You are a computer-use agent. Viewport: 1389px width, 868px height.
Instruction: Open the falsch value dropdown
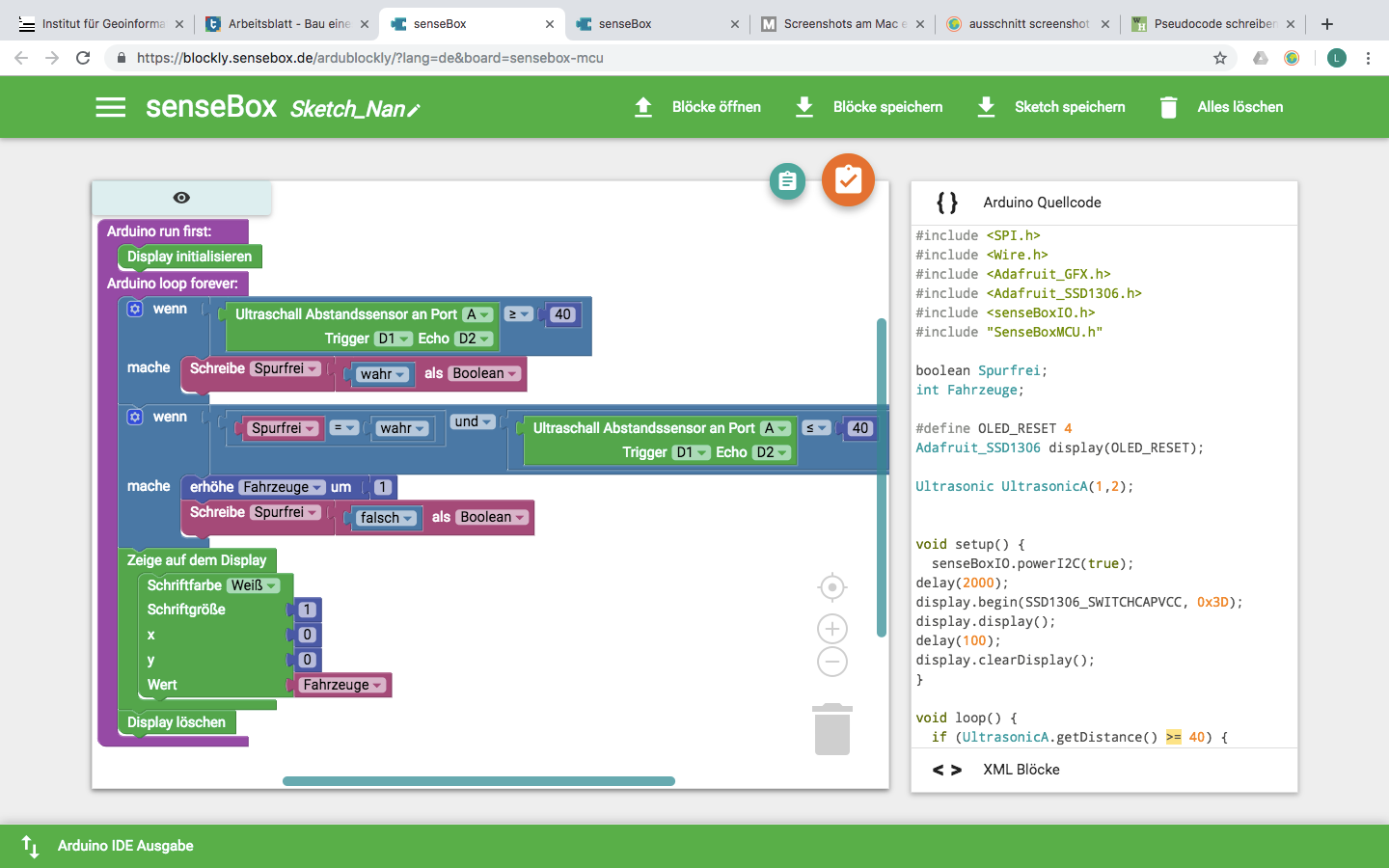(x=387, y=518)
